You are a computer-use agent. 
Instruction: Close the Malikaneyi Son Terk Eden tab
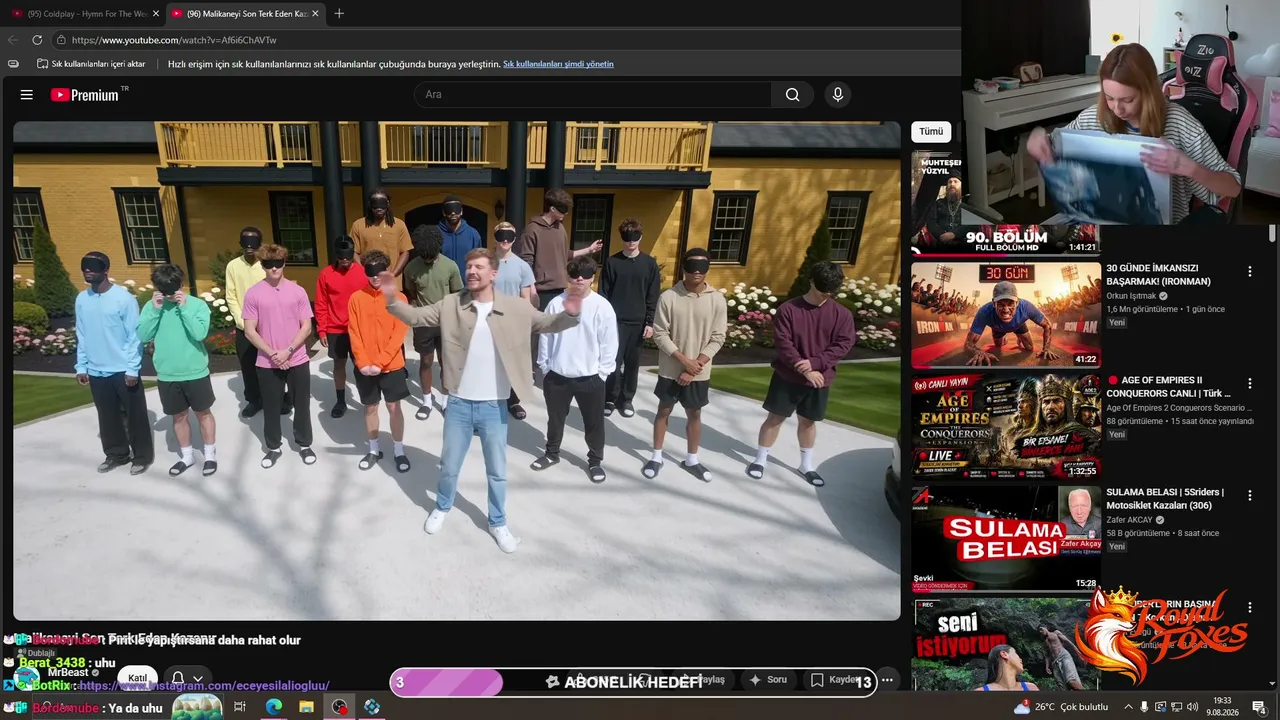(x=315, y=14)
